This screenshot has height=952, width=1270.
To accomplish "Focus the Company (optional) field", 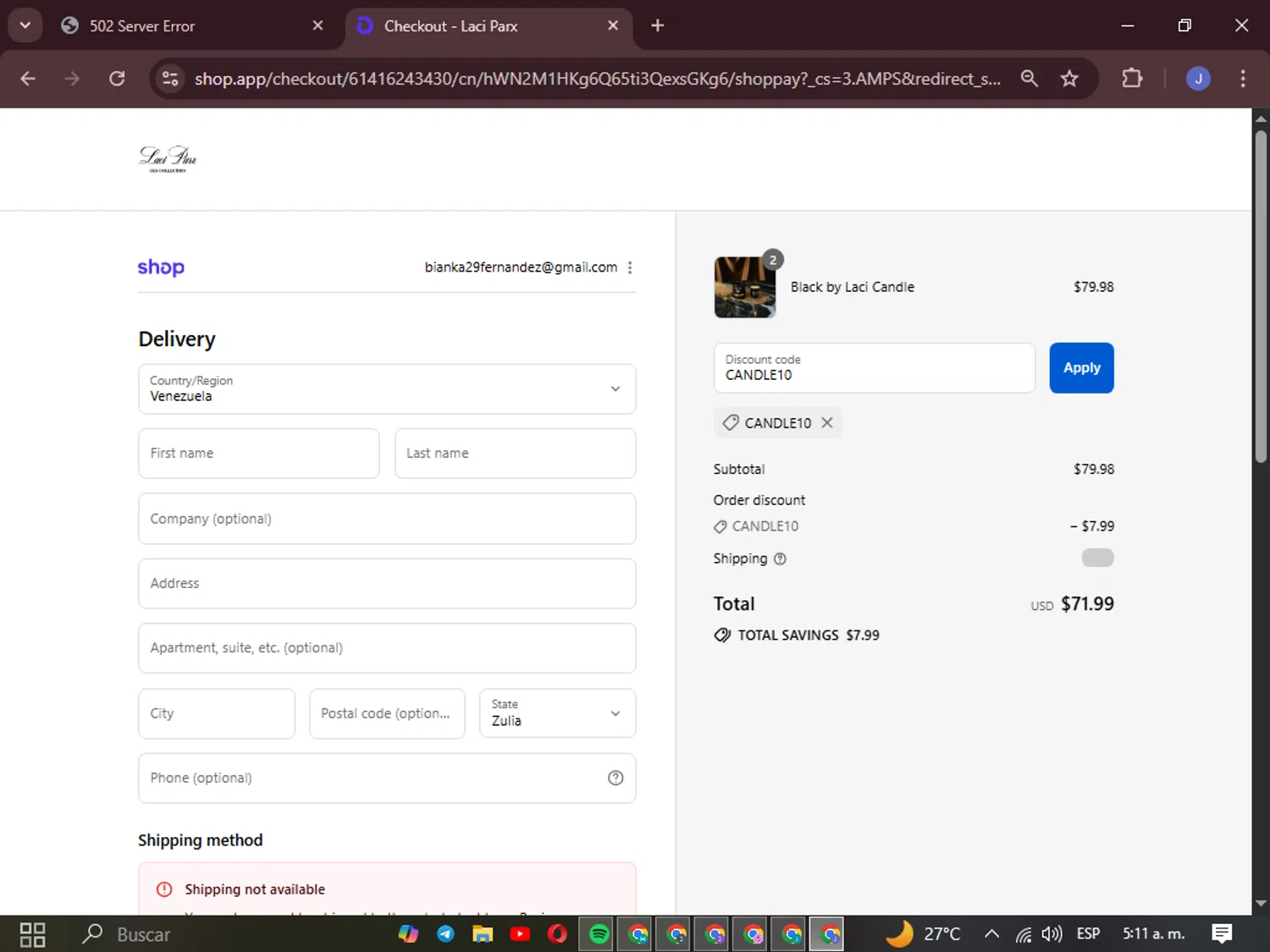I will pos(387,519).
